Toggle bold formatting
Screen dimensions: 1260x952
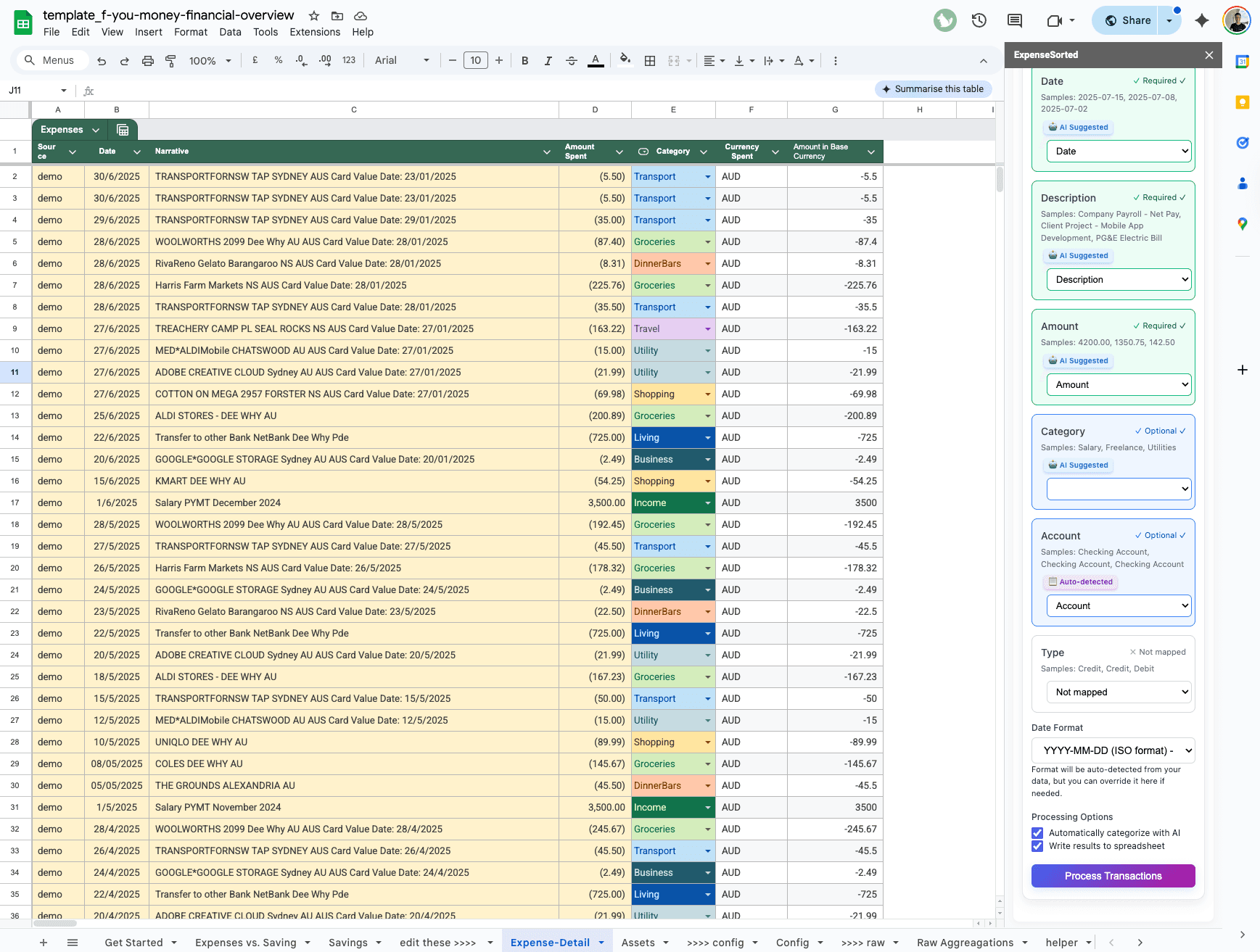point(525,61)
